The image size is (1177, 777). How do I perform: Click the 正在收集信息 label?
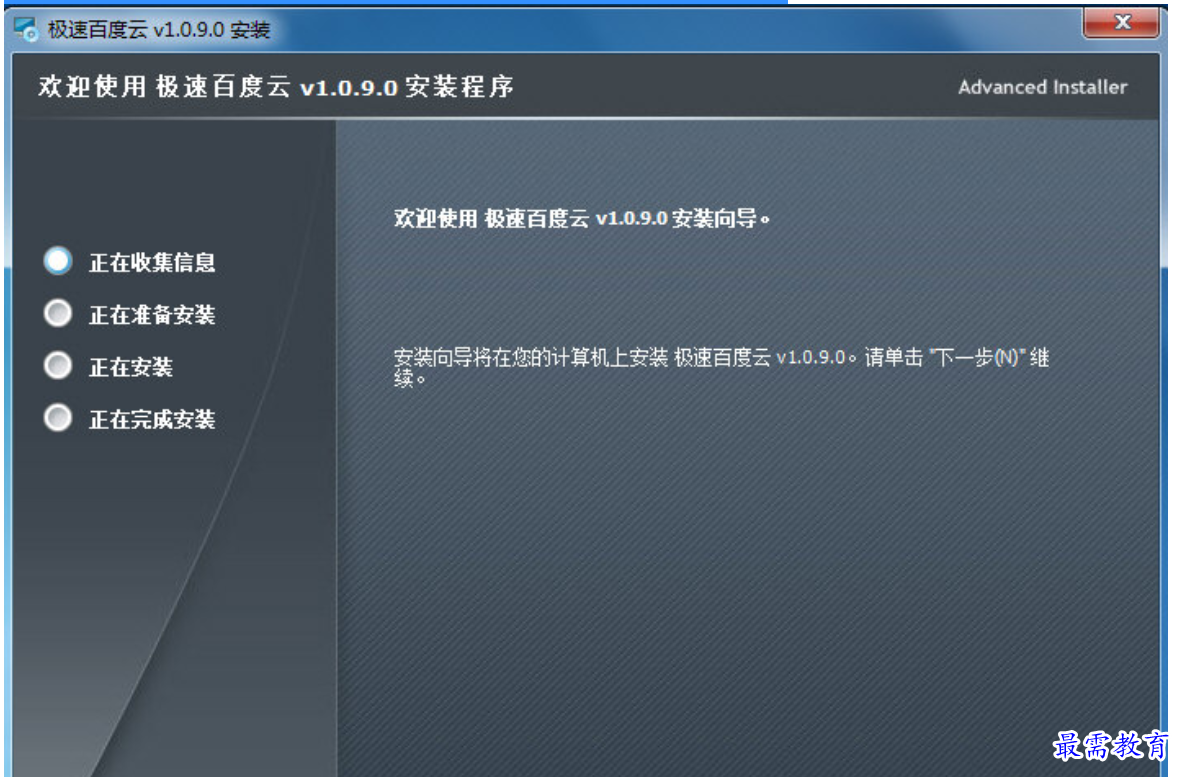tap(152, 262)
